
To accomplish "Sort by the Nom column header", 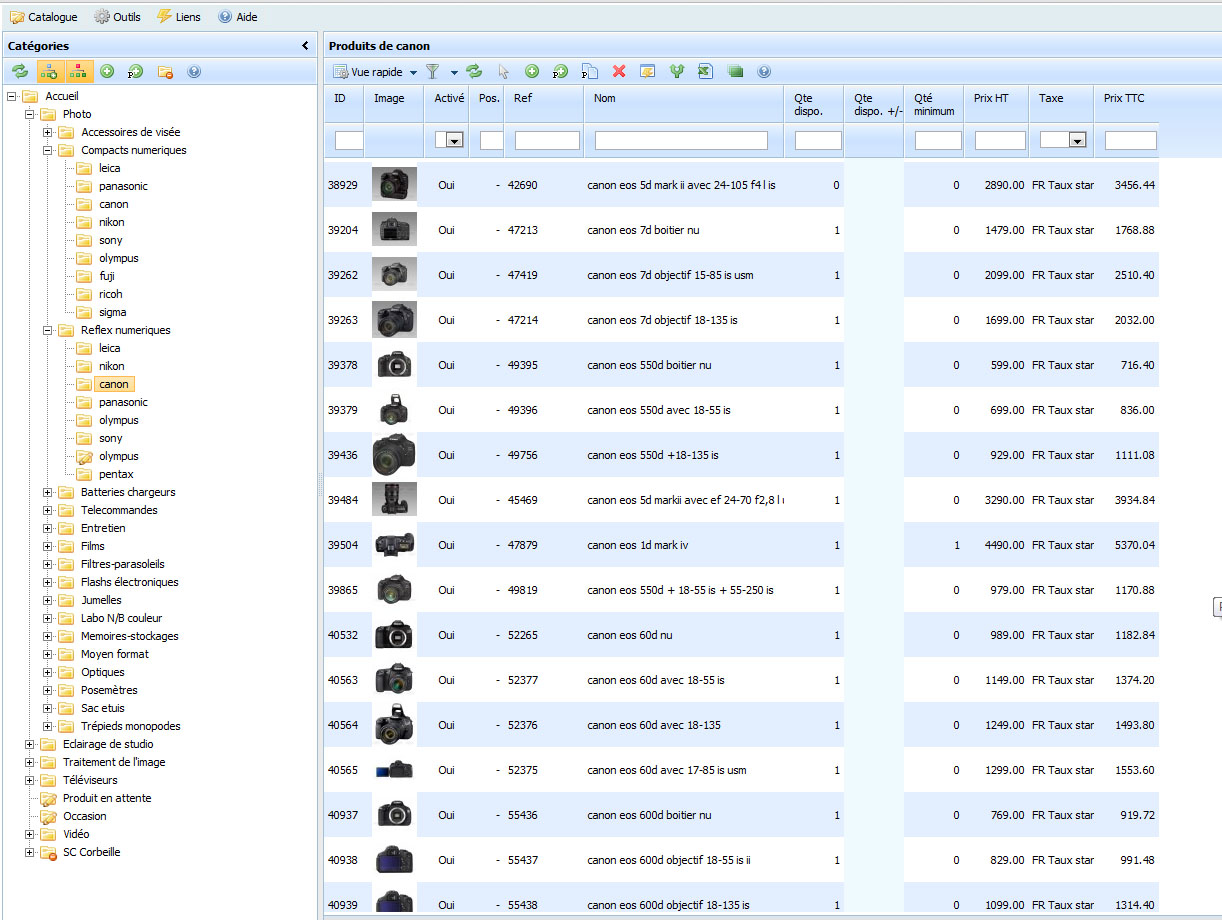I will pos(684,104).
